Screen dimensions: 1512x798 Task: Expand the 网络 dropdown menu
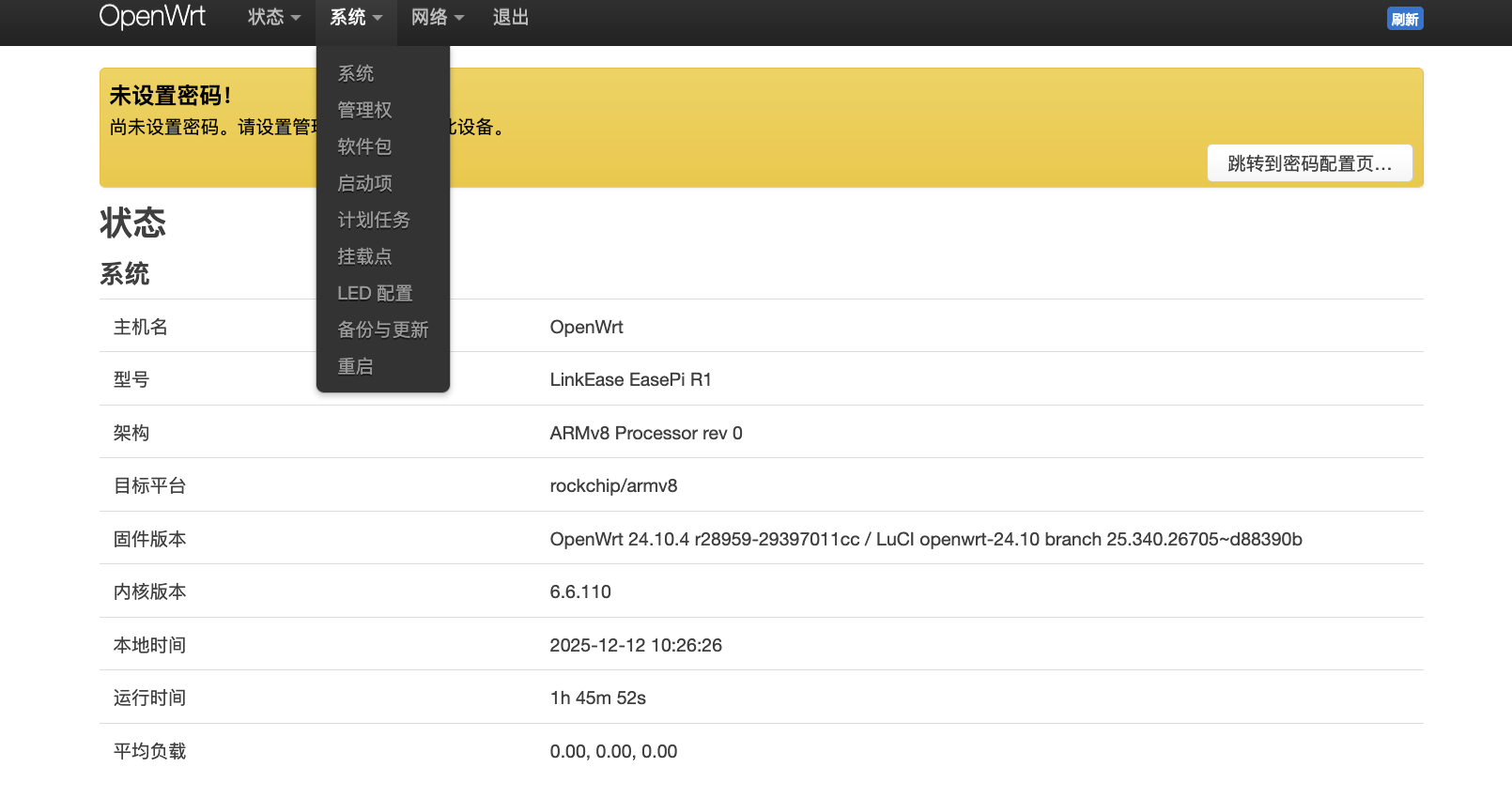tap(438, 18)
